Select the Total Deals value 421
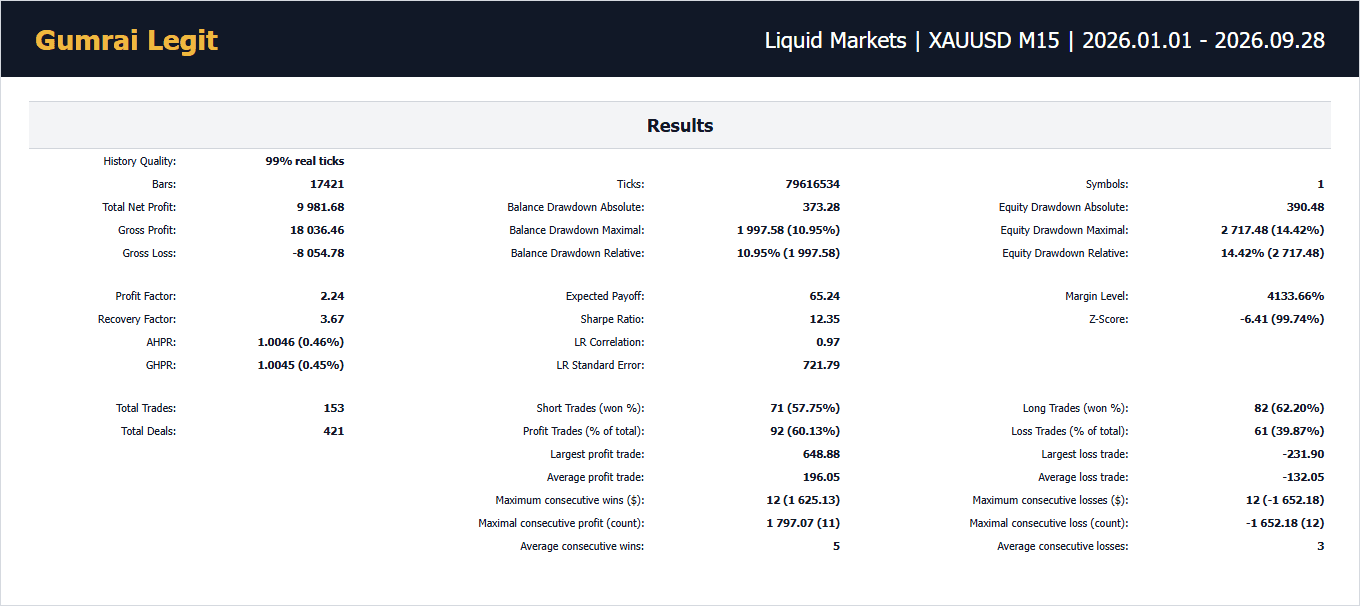This screenshot has width=1360, height=606. point(334,431)
